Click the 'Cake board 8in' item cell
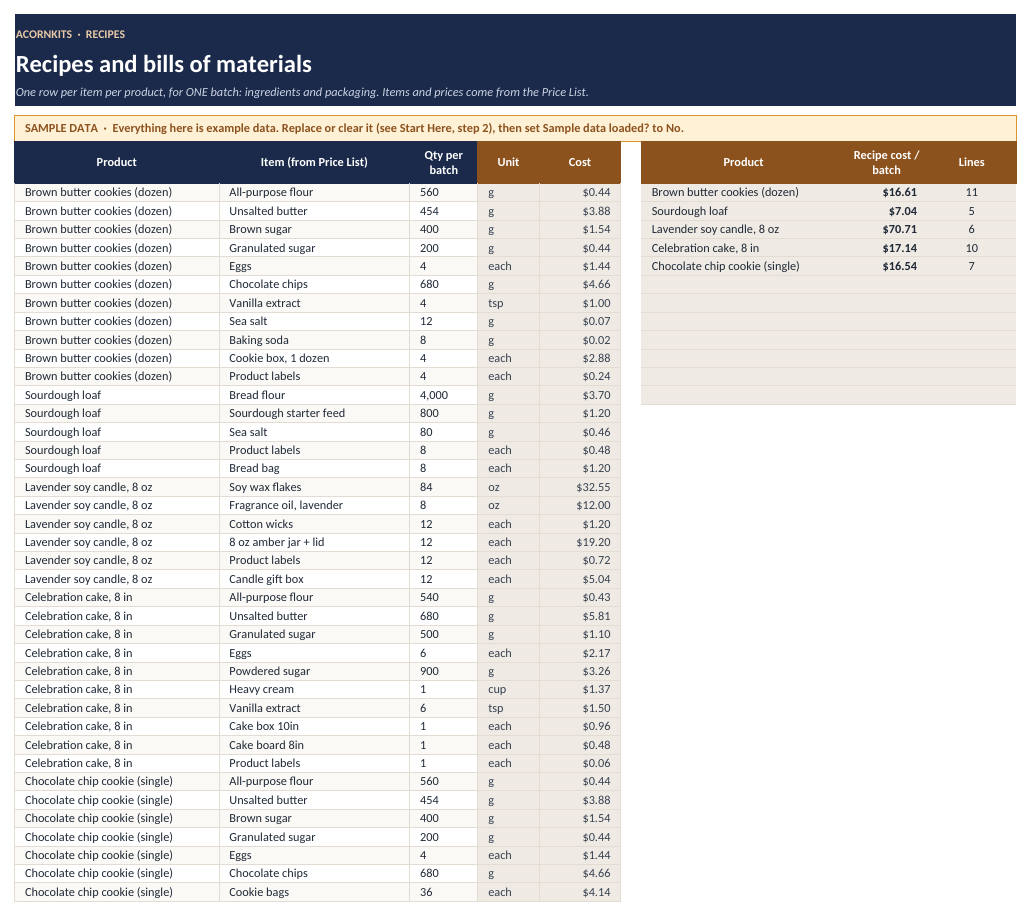The image size is (1031, 916). (314, 745)
